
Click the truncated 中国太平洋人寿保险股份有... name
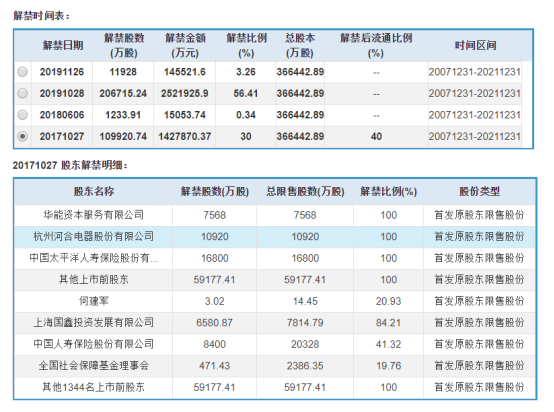[x=94, y=258]
